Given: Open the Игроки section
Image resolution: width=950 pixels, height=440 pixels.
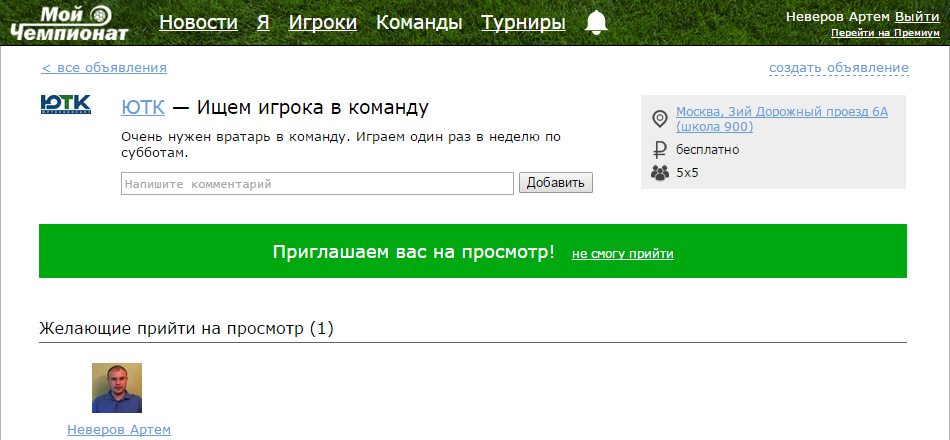Looking at the screenshot, I should click(322, 23).
